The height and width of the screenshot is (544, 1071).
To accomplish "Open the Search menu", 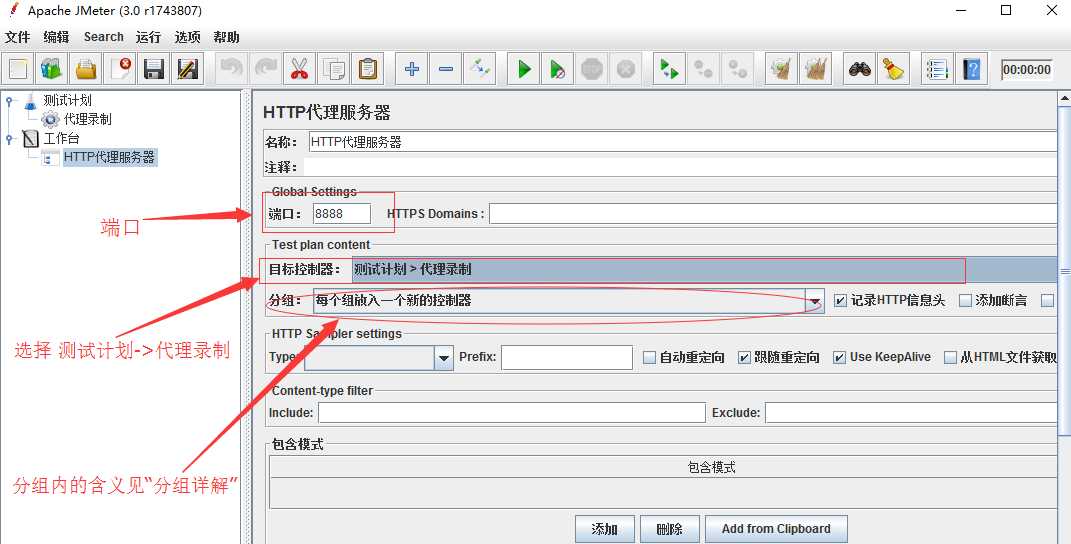I will 104,37.
